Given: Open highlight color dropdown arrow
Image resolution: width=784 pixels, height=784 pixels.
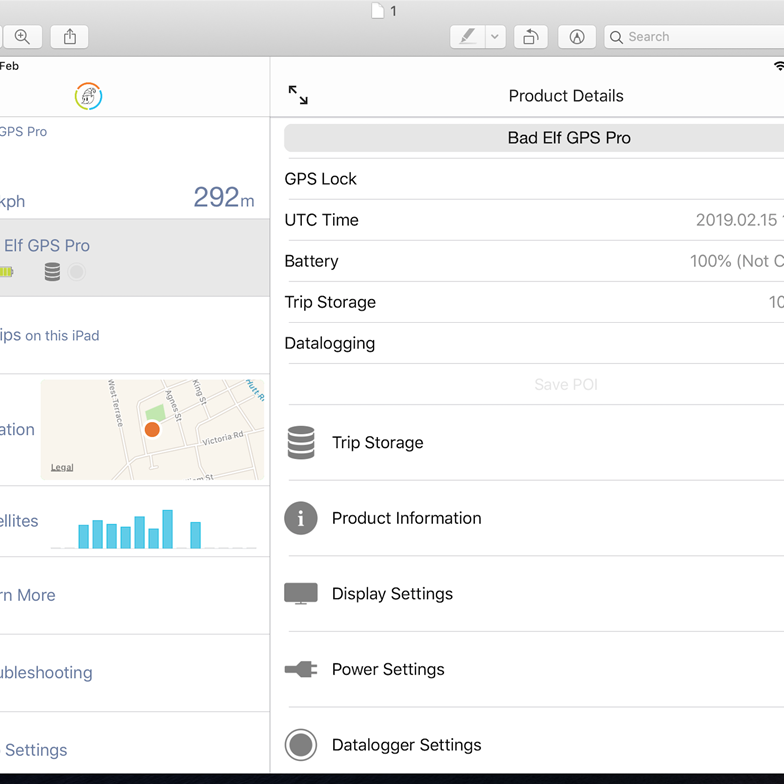Looking at the screenshot, I should click(495, 37).
